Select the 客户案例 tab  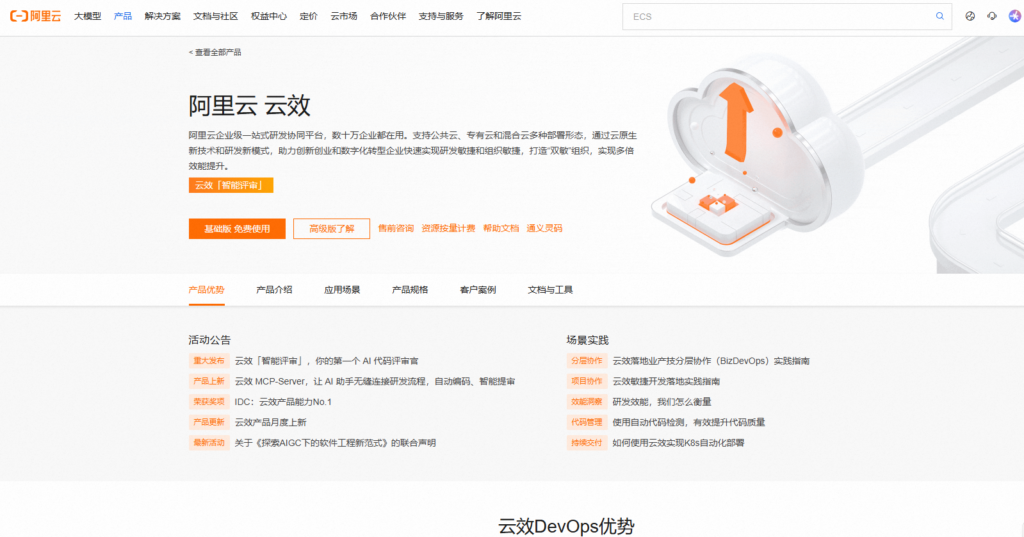[478, 290]
